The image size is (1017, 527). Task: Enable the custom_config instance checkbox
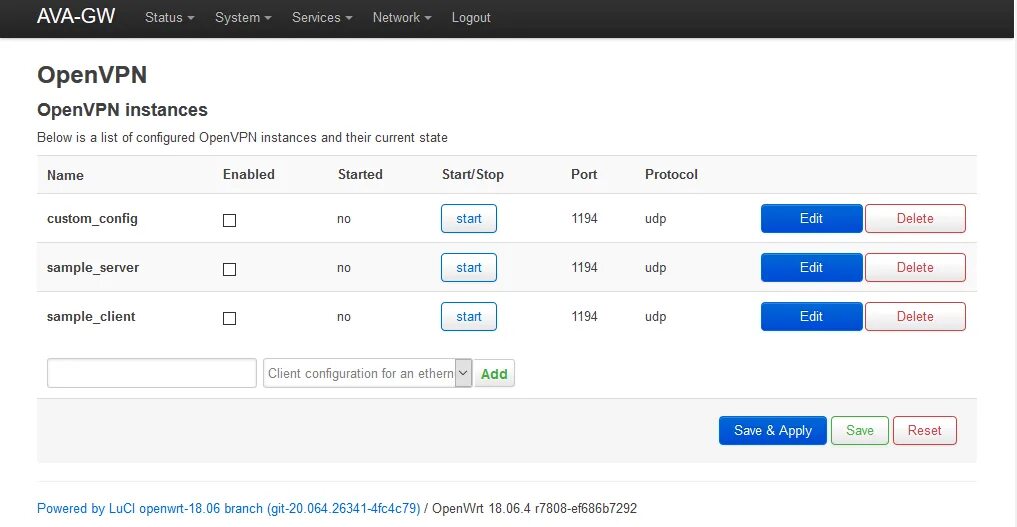coord(230,220)
